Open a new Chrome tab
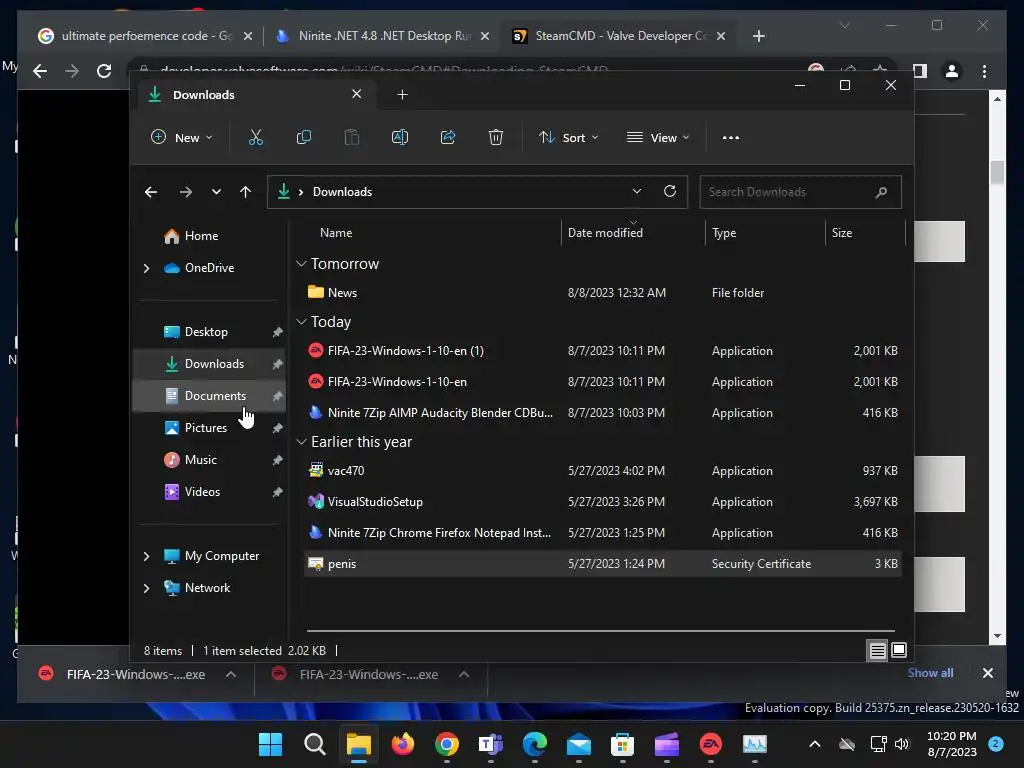 coord(758,36)
